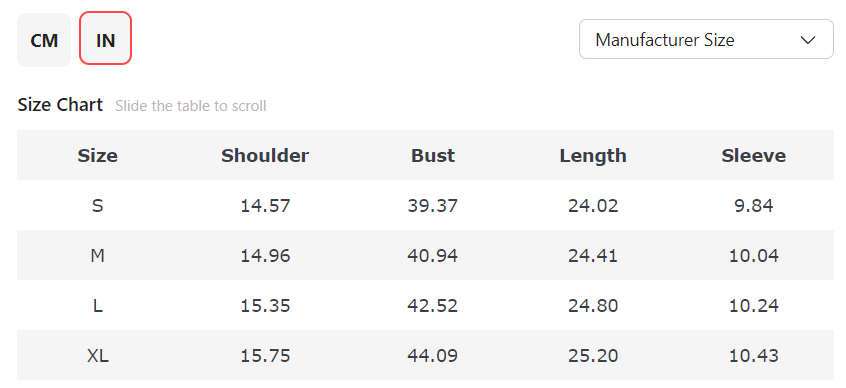
Task: Select the IN unit toggle
Action: 106,39
